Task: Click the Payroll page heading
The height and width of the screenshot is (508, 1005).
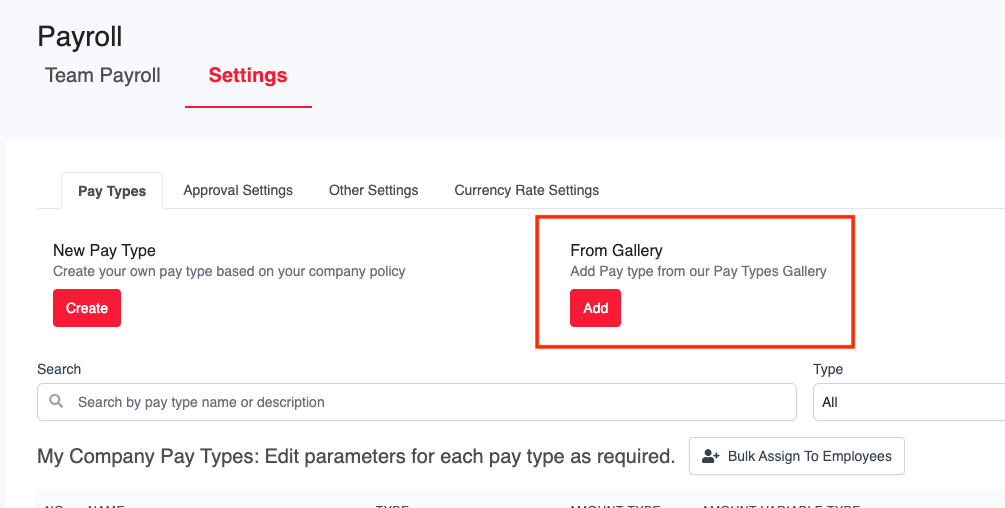Action: [x=79, y=37]
